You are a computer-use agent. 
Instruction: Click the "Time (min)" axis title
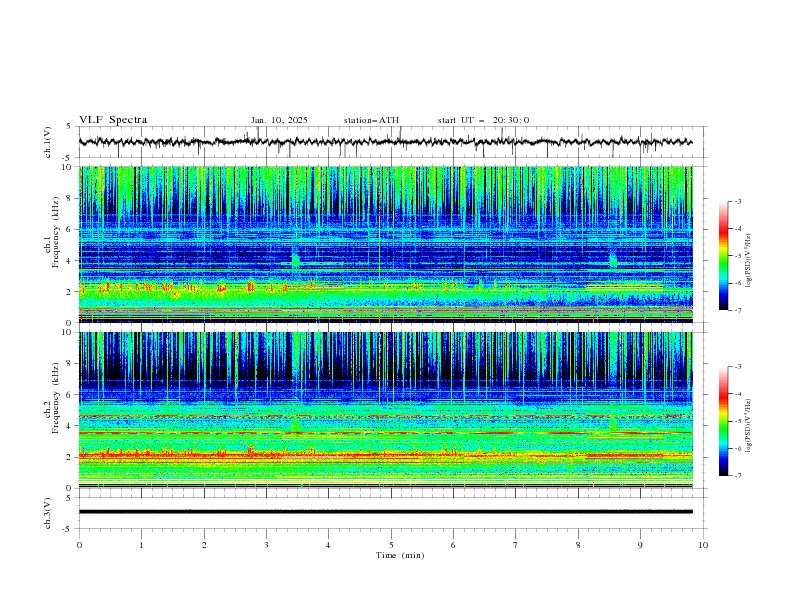pyautogui.click(x=400, y=555)
